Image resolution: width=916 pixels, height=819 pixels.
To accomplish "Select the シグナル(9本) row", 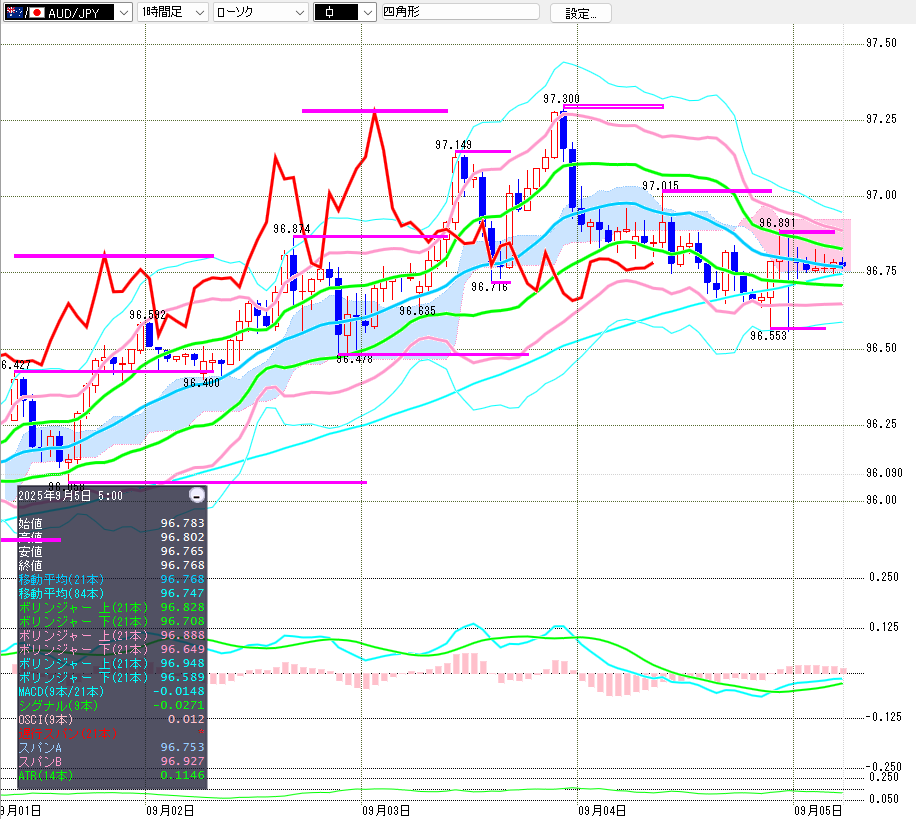I will pyautogui.click(x=112, y=706).
